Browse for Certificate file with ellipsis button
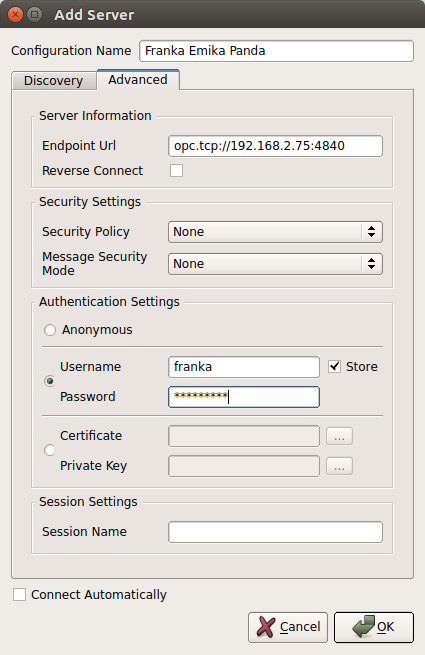The width and height of the screenshot is (425, 655). 339,436
